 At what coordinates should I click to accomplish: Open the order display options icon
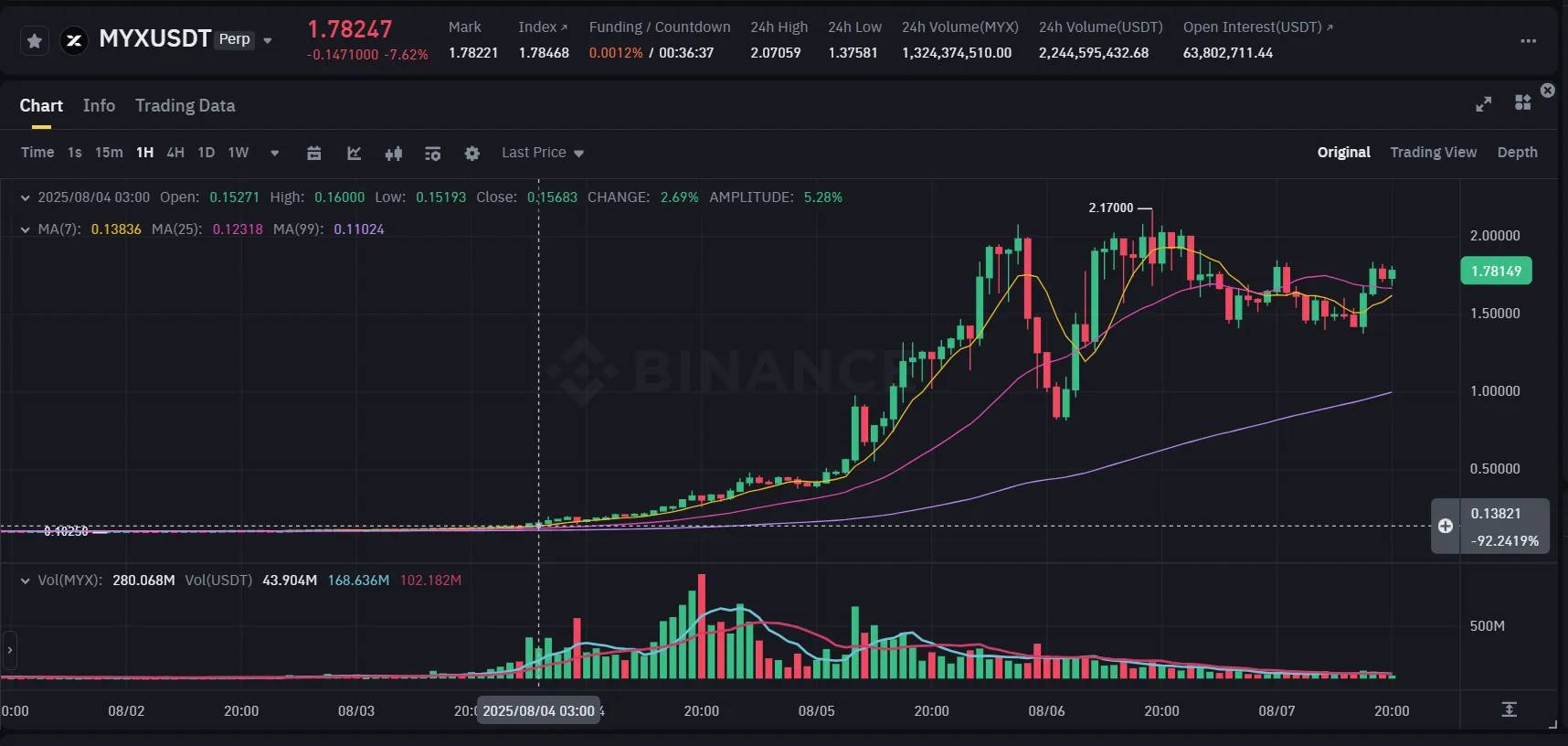pyautogui.click(x=433, y=153)
